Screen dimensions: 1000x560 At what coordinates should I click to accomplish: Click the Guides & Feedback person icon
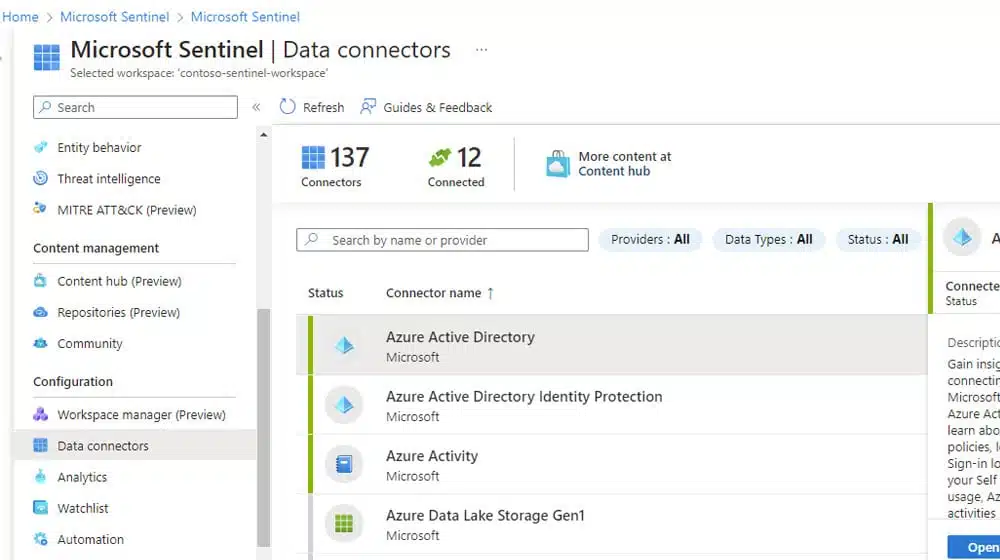368,107
